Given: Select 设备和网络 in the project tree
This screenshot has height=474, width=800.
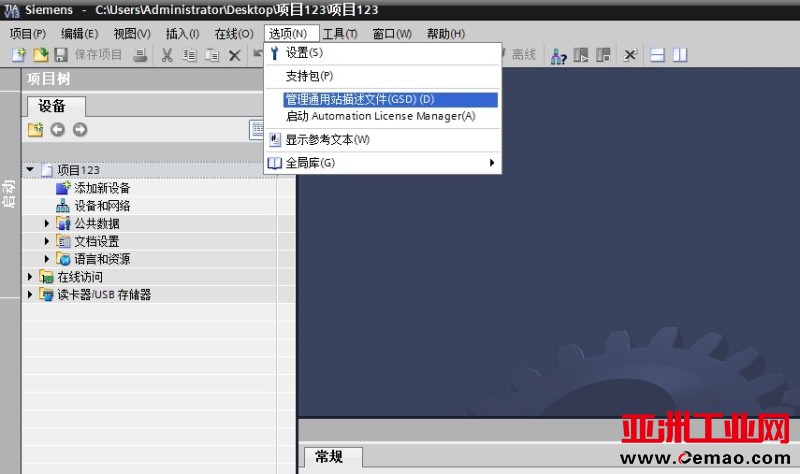Looking at the screenshot, I should (101, 206).
